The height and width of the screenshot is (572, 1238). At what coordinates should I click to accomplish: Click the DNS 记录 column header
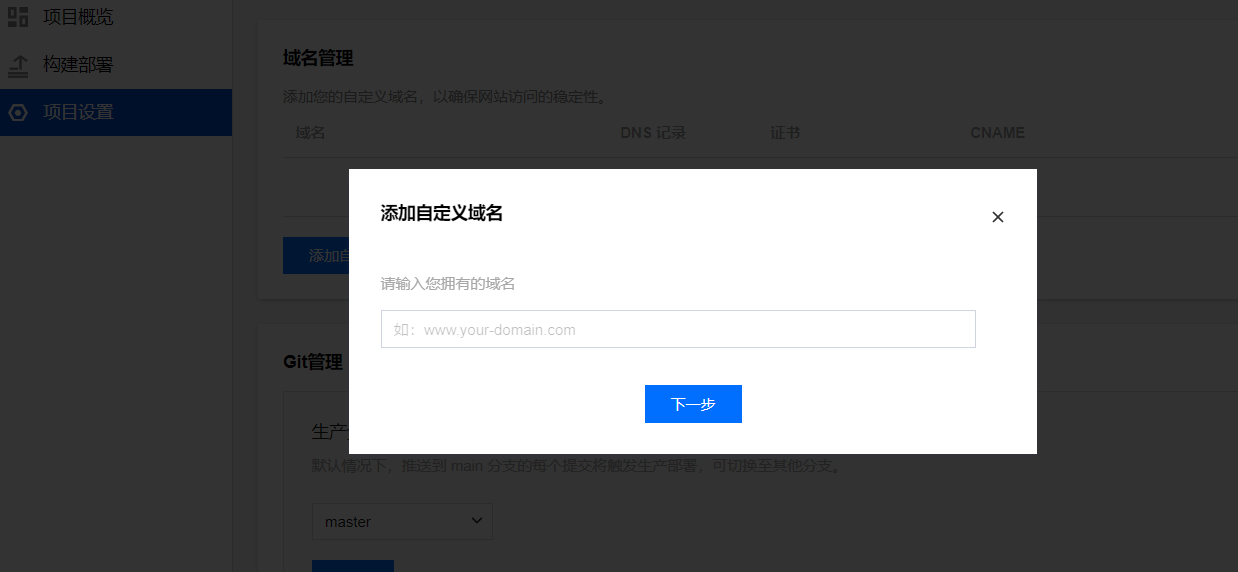tap(652, 133)
